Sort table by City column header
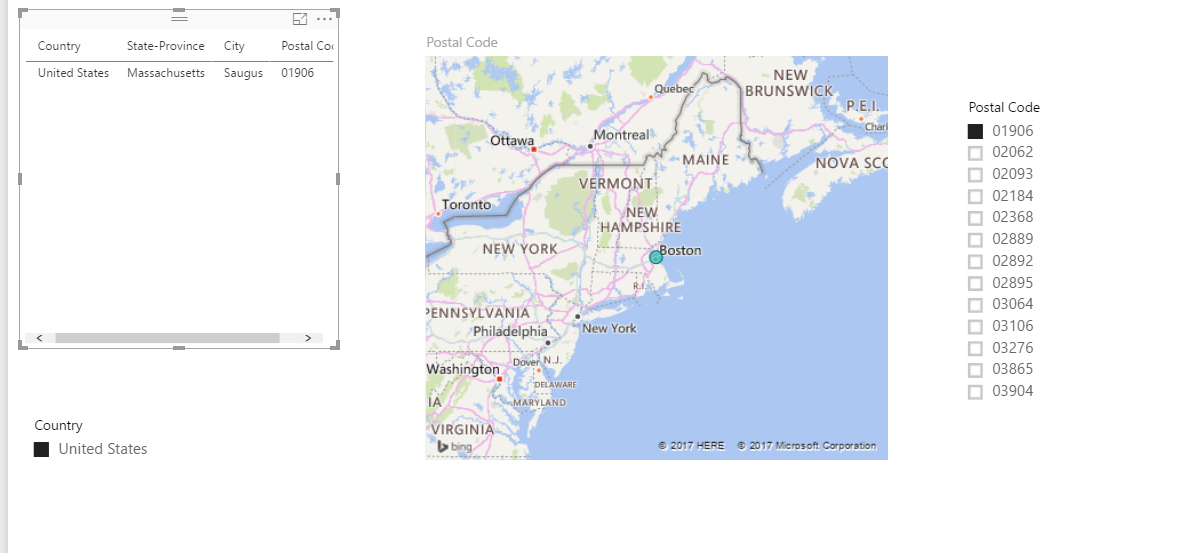 click(x=234, y=46)
